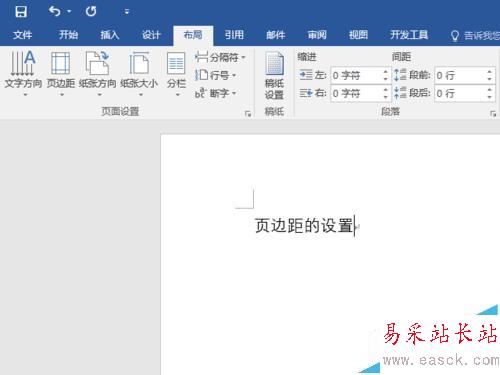The height and width of the screenshot is (375, 500).
Task: Click the 分栏 (Columns) icon
Action: [x=176, y=63]
